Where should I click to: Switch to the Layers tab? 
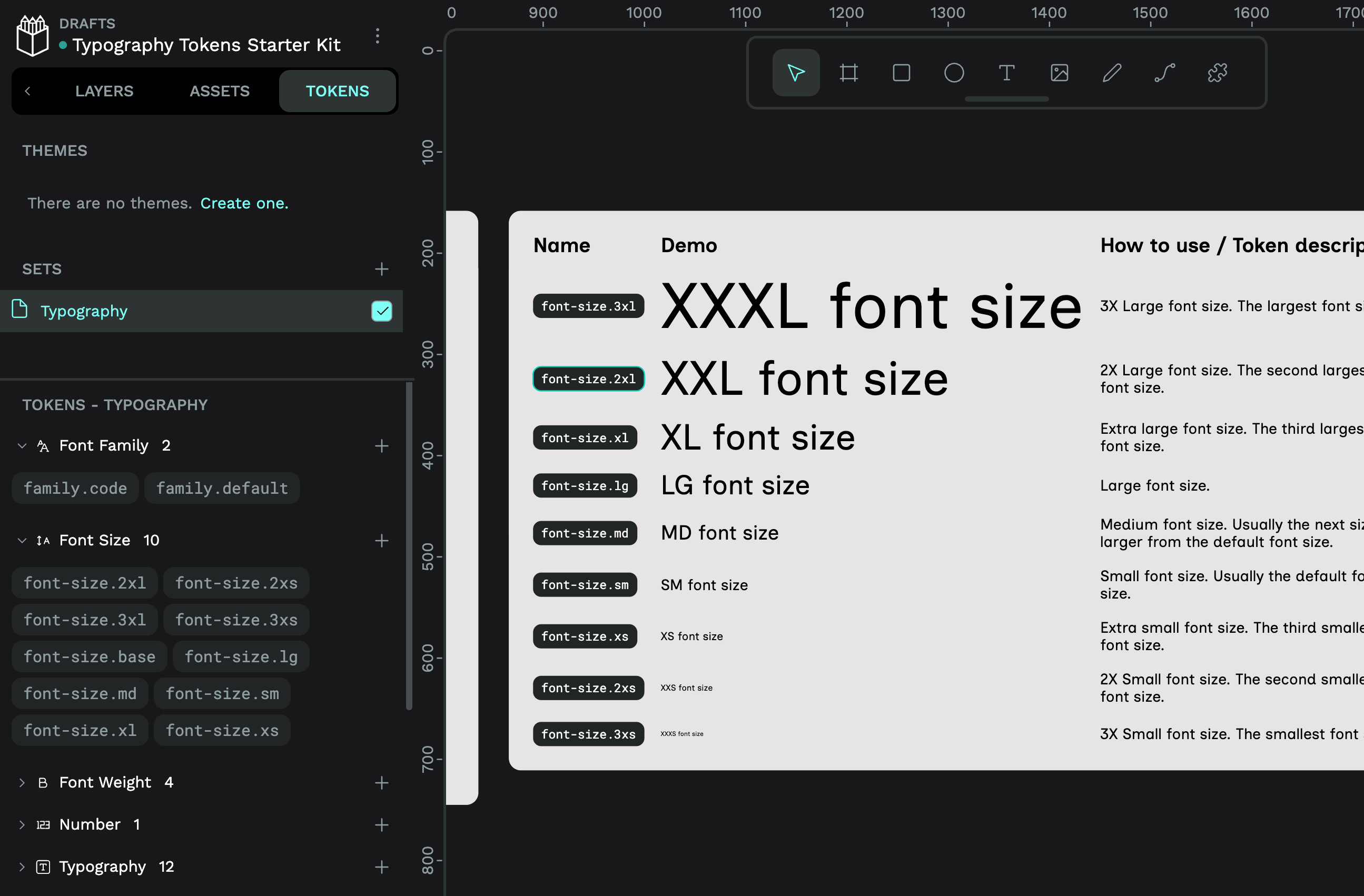[x=104, y=91]
